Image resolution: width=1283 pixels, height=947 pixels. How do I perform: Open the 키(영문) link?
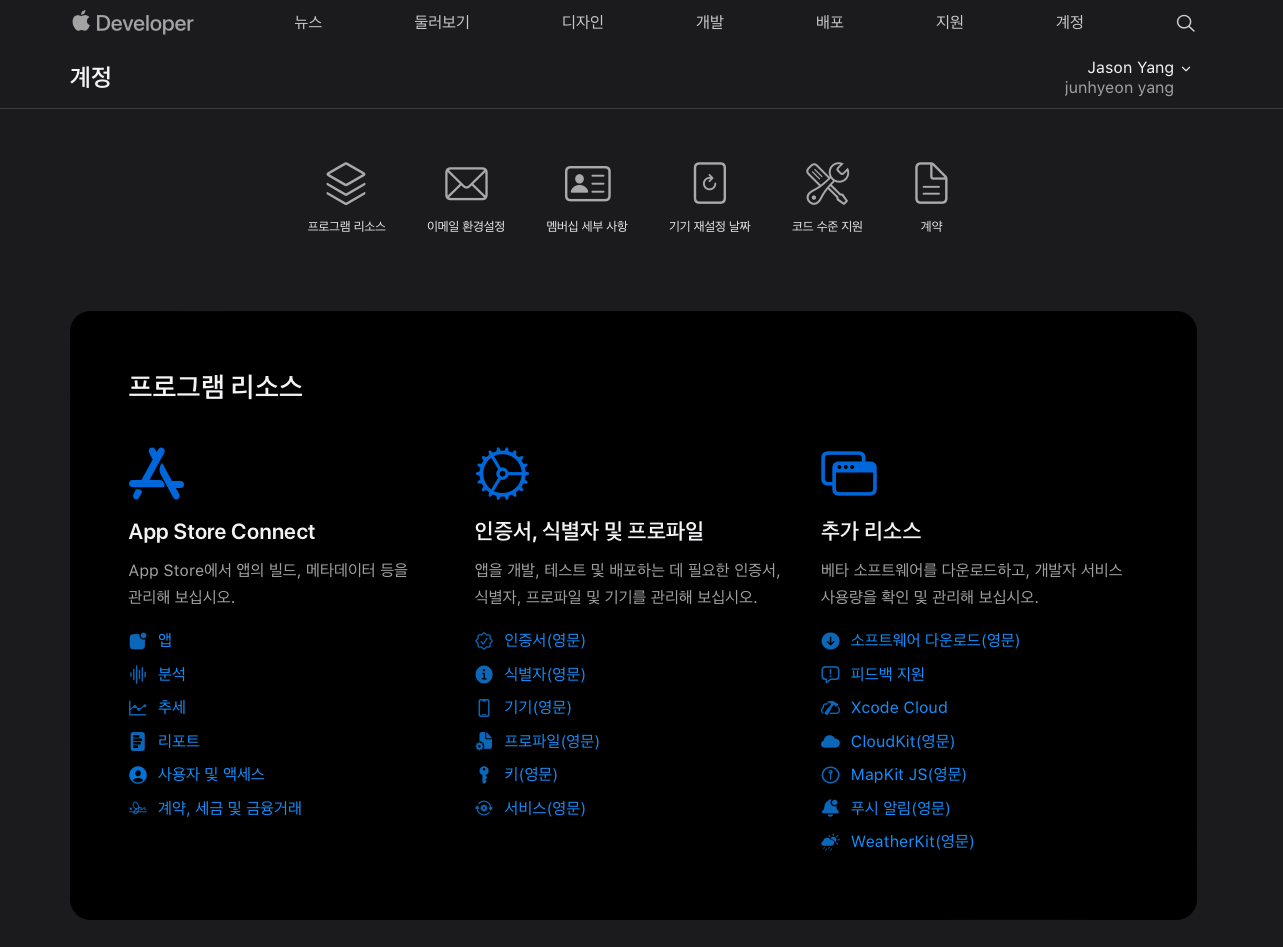(x=531, y=774)
